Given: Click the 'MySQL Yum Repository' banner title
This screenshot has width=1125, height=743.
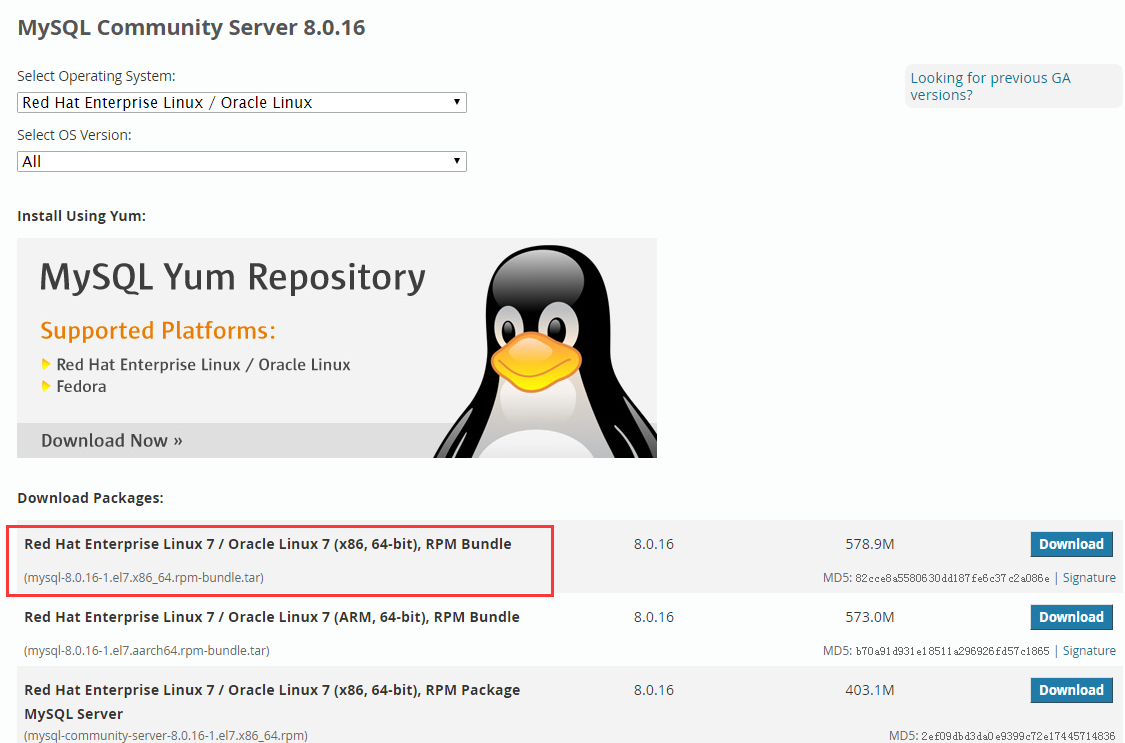Looking at the screenshot, I should coord(232,277).
